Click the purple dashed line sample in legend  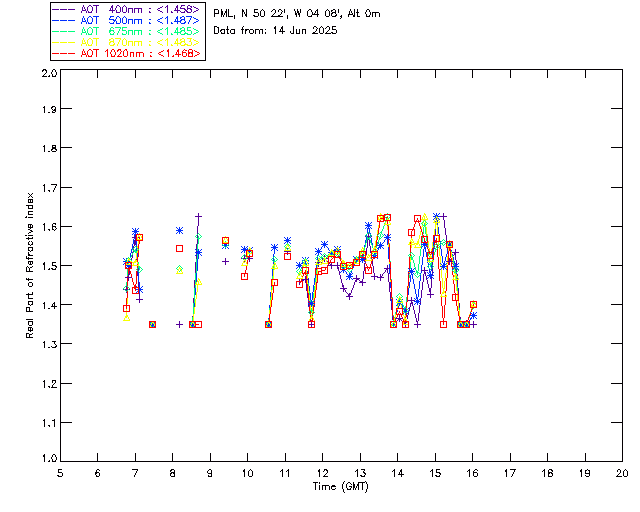point(64,9)
